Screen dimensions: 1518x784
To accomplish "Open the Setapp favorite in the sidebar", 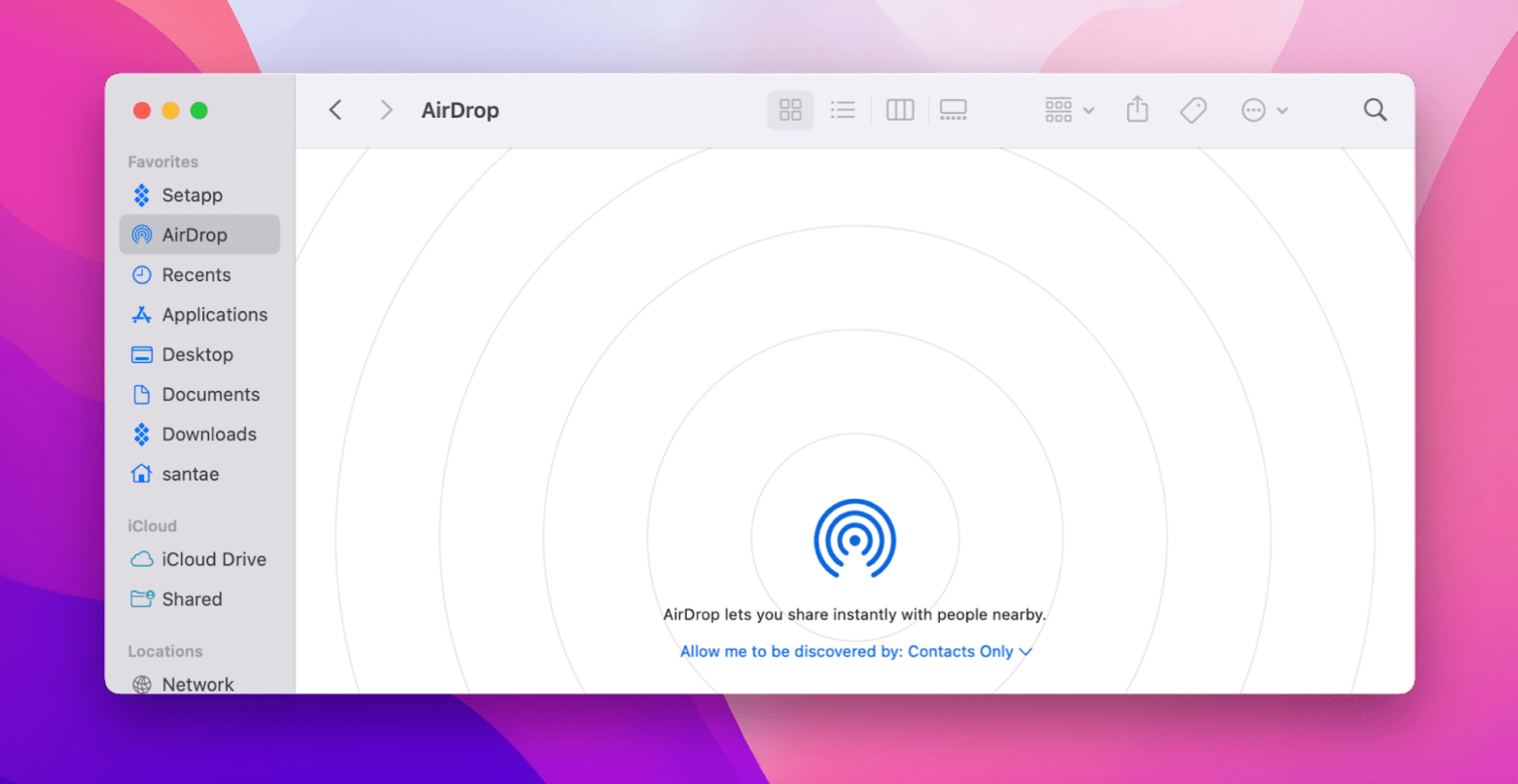I will pyautogui.click(x=191, y=195).
